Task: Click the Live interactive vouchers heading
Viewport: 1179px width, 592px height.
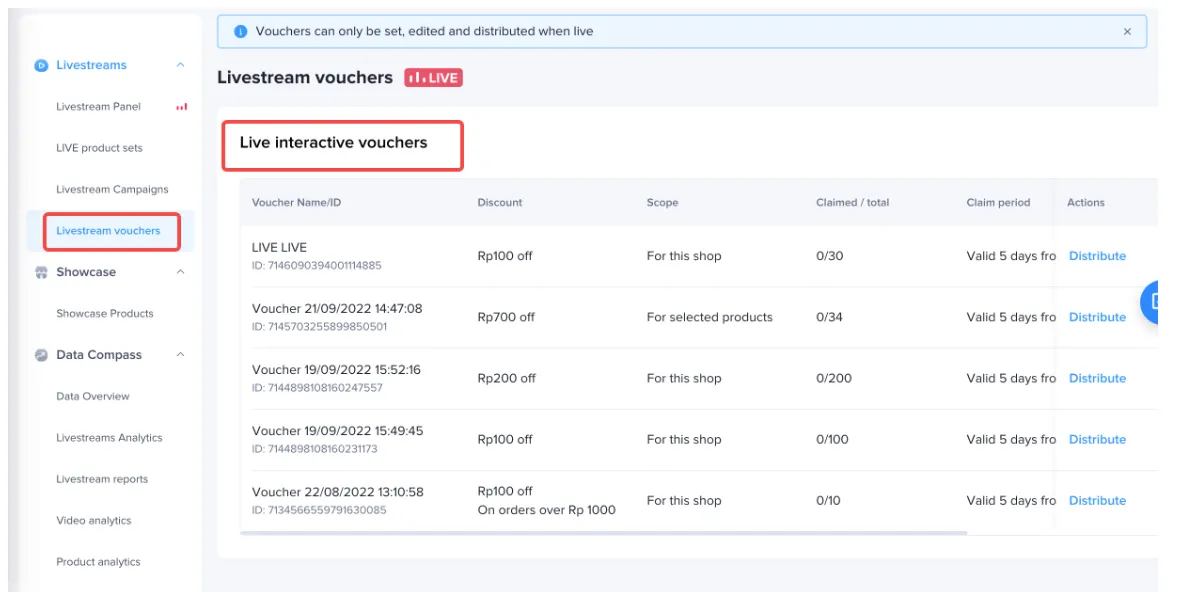Action: 333,143
